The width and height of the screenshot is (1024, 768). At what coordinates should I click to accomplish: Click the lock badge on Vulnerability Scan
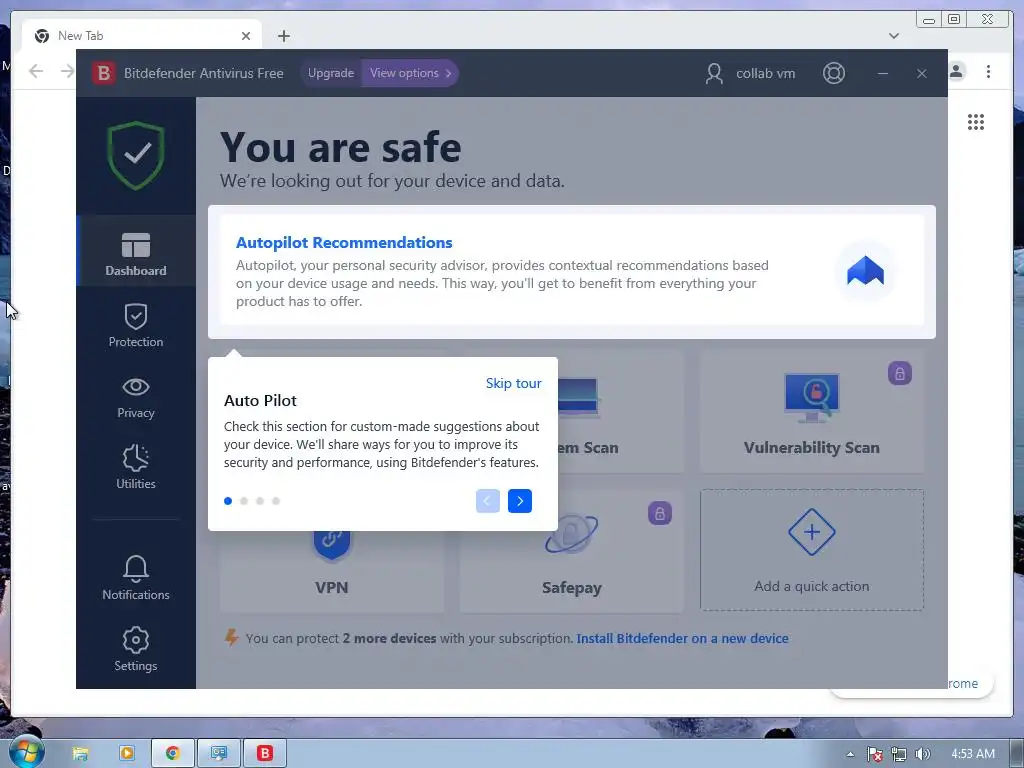click(x=899, y=373)
